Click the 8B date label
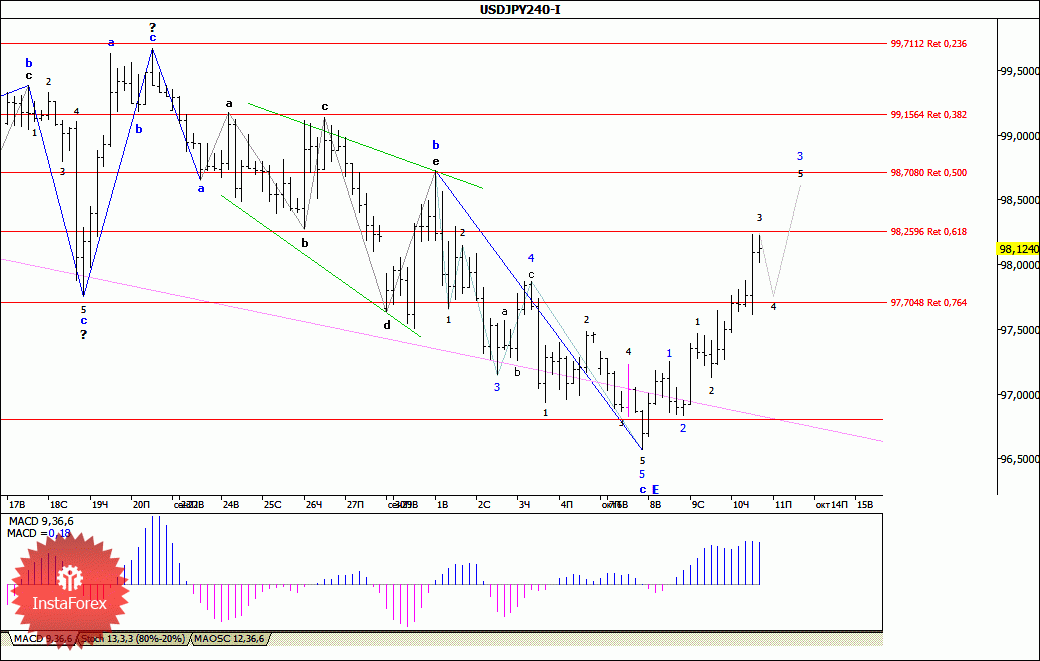This screenshot has height=661, width=1040. 655,505
